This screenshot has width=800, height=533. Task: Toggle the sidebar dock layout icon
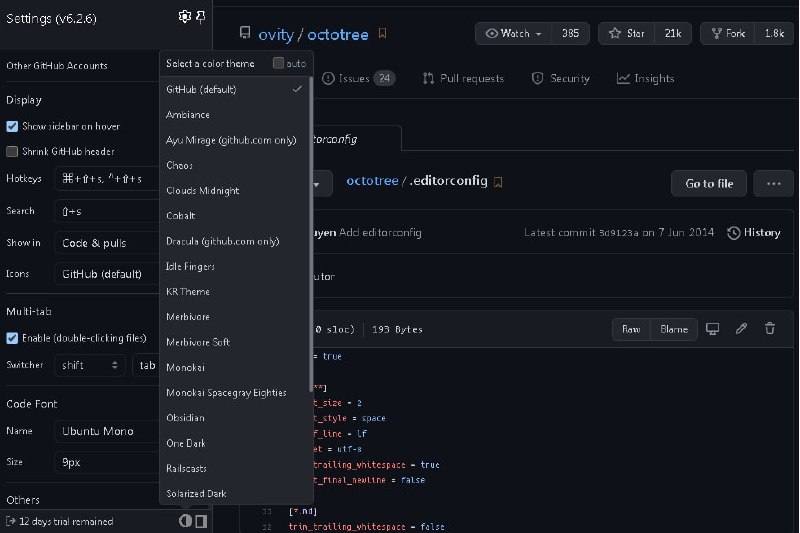coord(201,521)
